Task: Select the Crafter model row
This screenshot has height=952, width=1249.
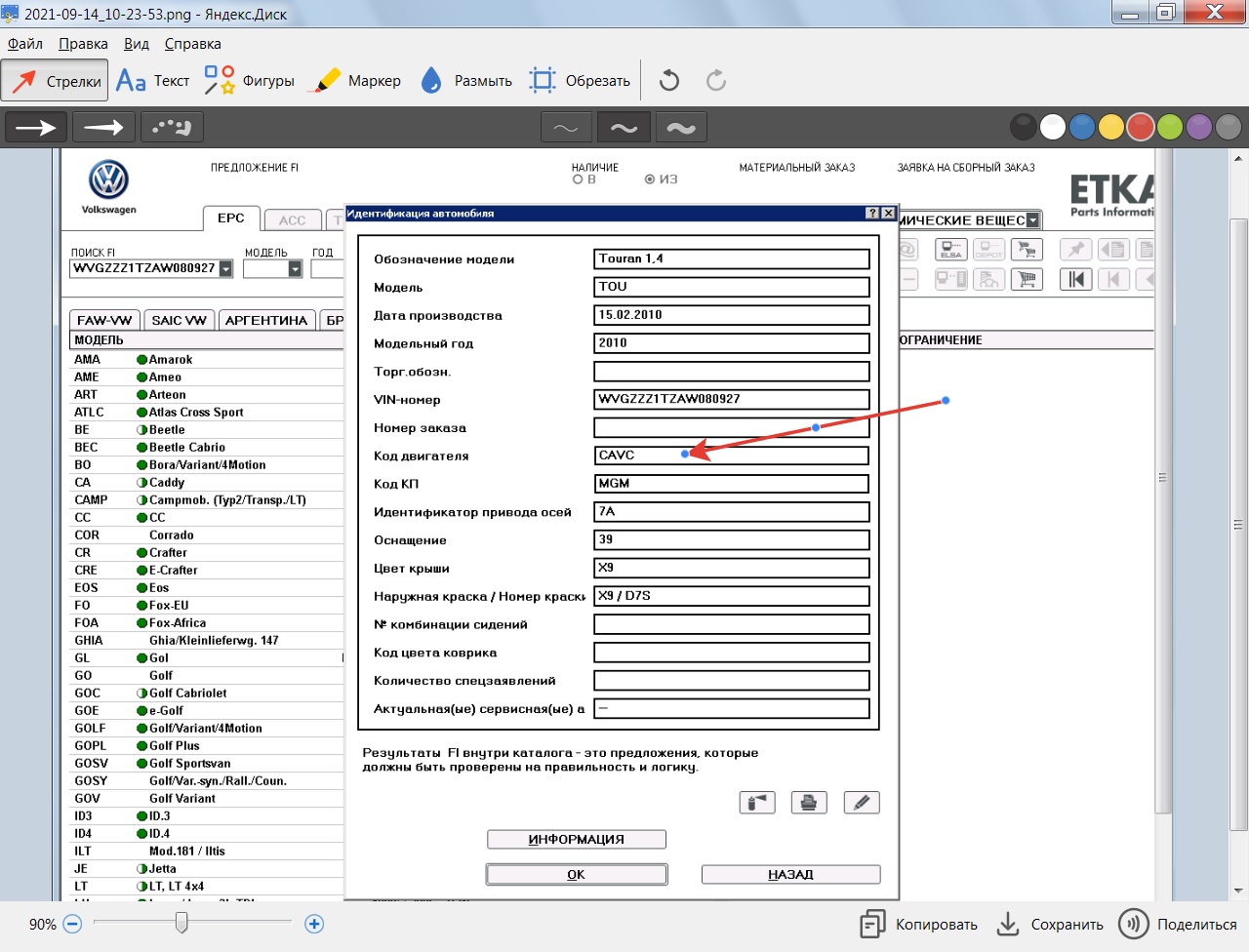Action: coord(207,553)
